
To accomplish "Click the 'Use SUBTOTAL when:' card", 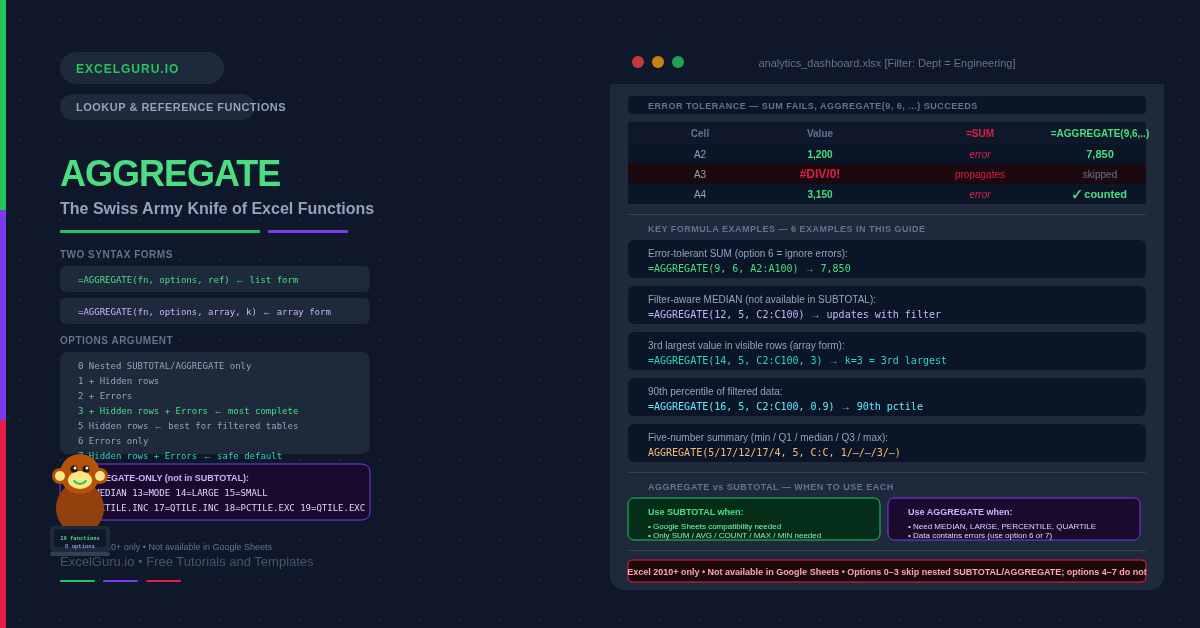I will point(754,519).
